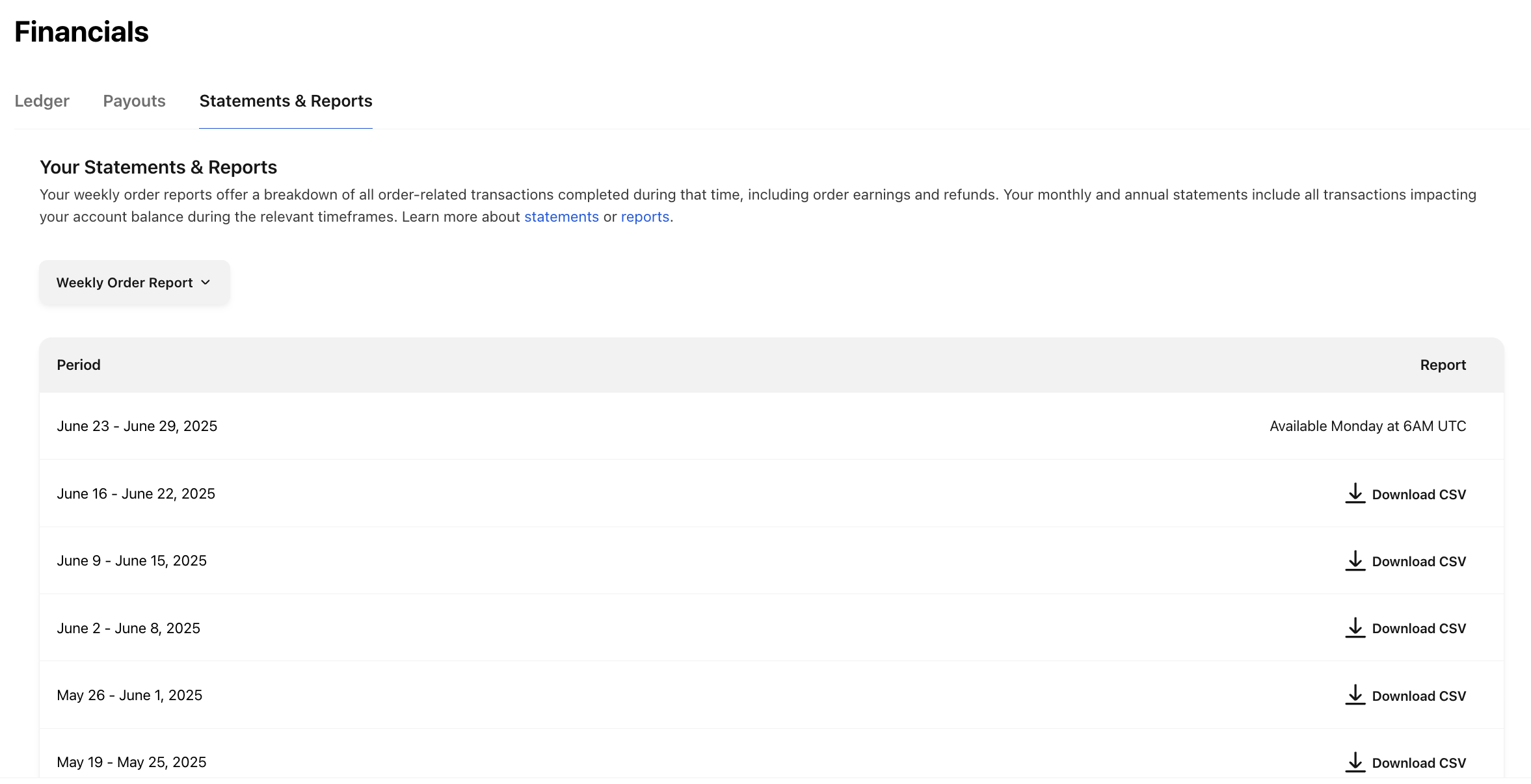Viewport: 1531px width, 784px height.
Task: Switch to the Ledger tab
Action: (42, 101)
